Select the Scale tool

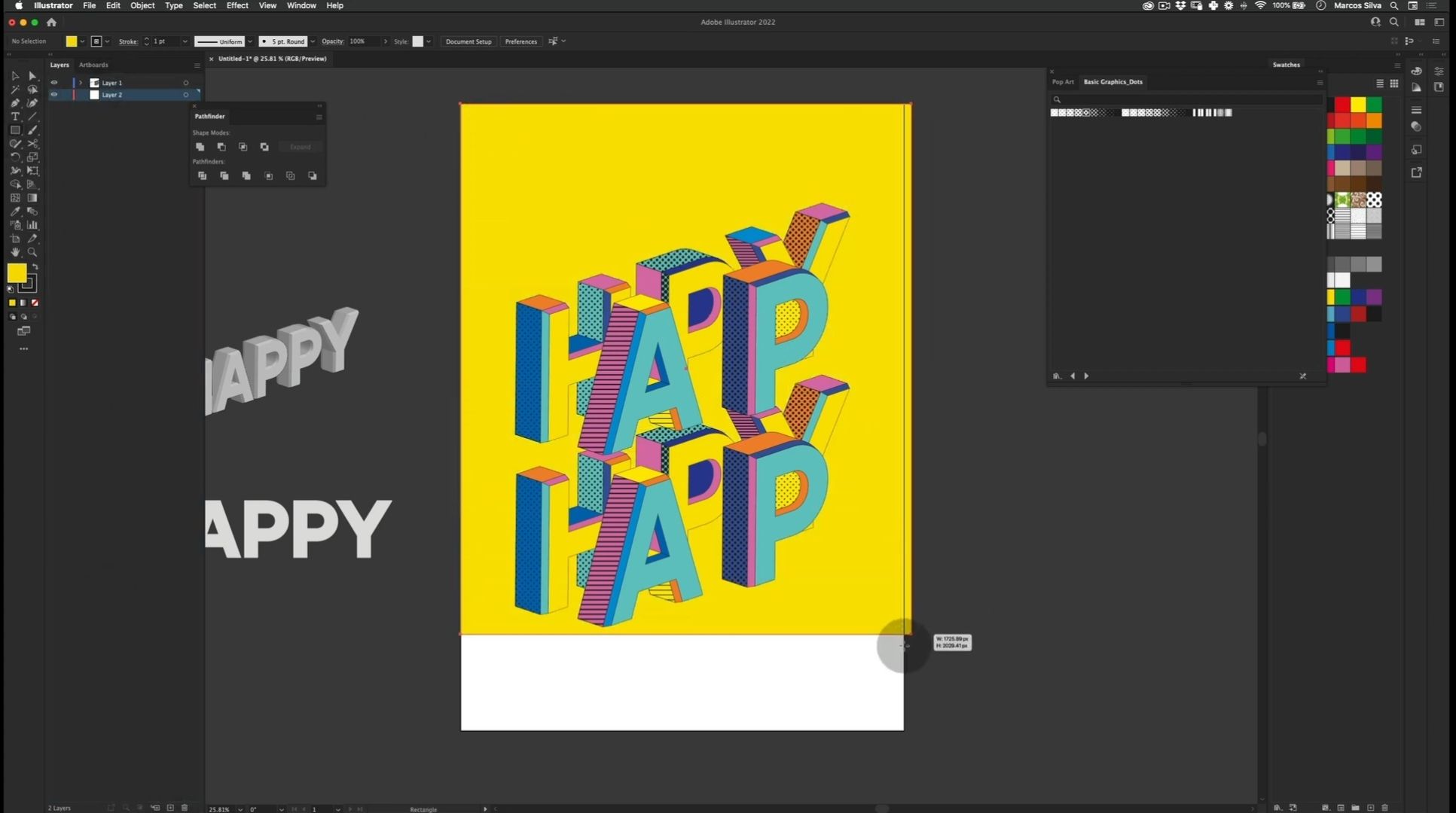click(x=32, y=157)
